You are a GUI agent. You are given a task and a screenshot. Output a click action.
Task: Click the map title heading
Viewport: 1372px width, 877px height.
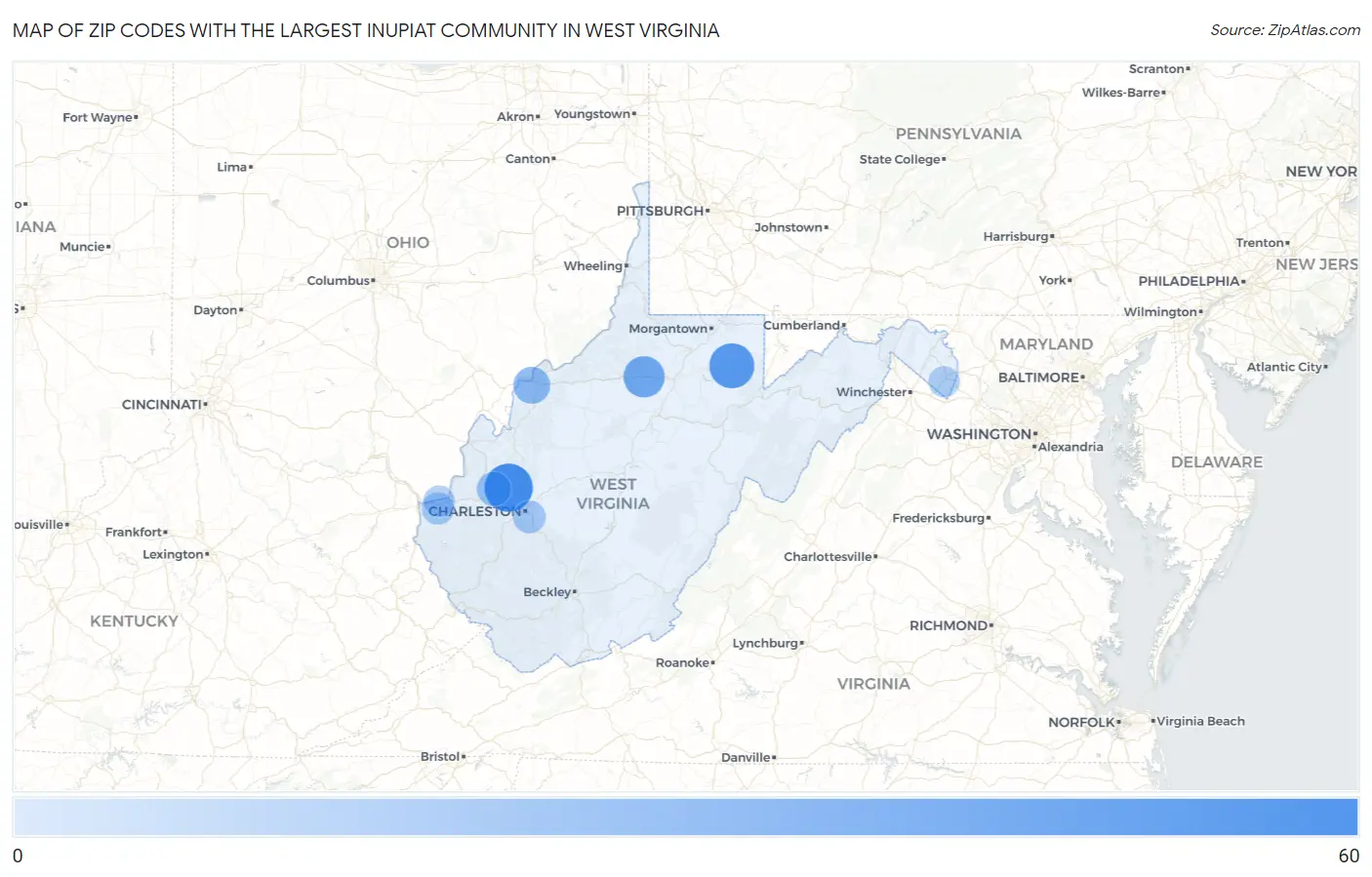(366, 30)
